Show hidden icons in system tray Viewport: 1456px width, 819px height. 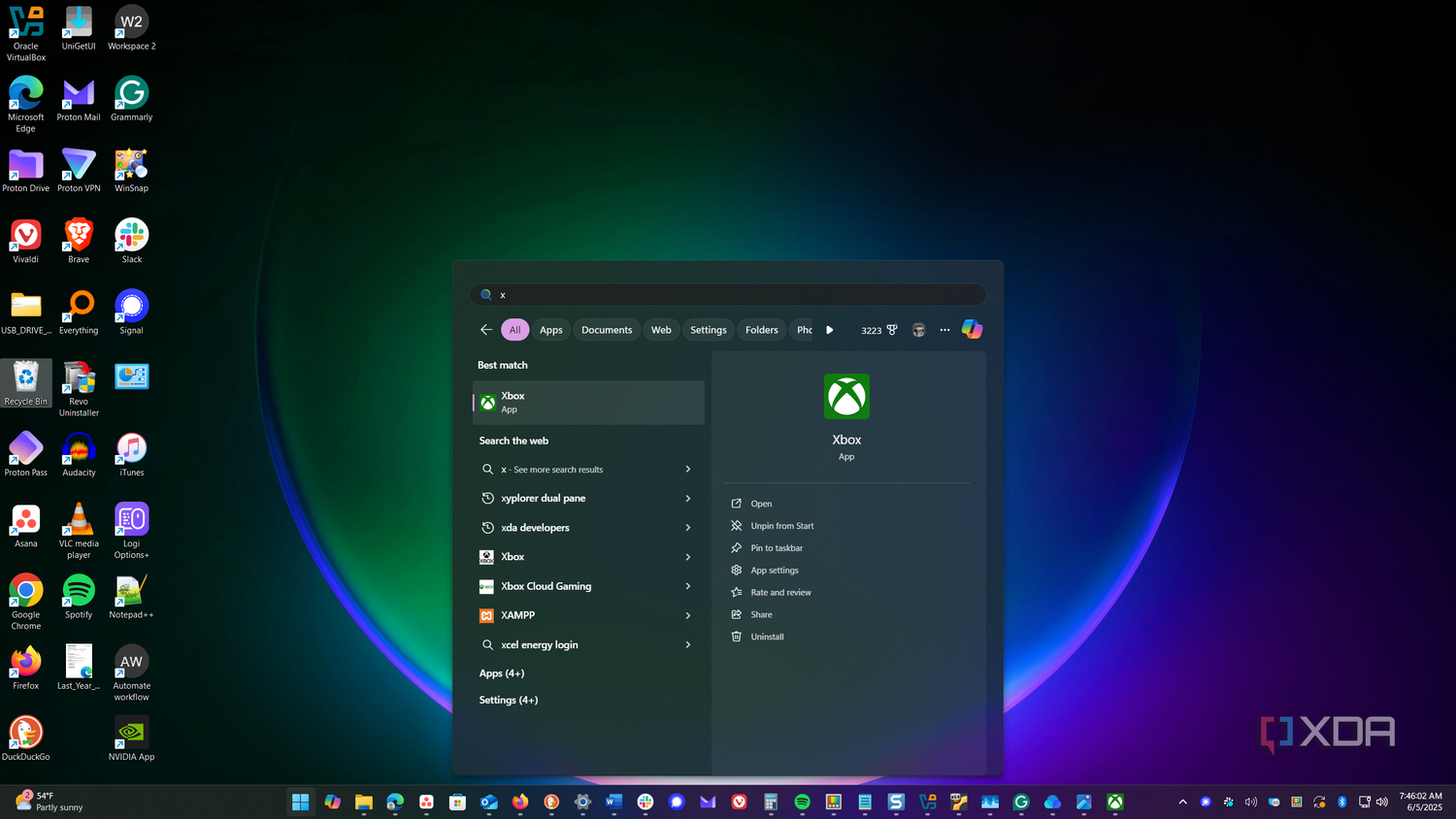pos(1182,802)
